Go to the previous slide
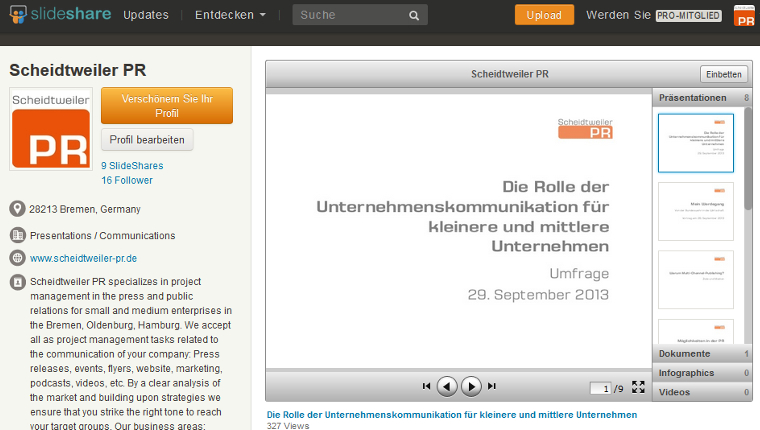The height and width of the screenshot is (430, 760). [x=447, y=386]
